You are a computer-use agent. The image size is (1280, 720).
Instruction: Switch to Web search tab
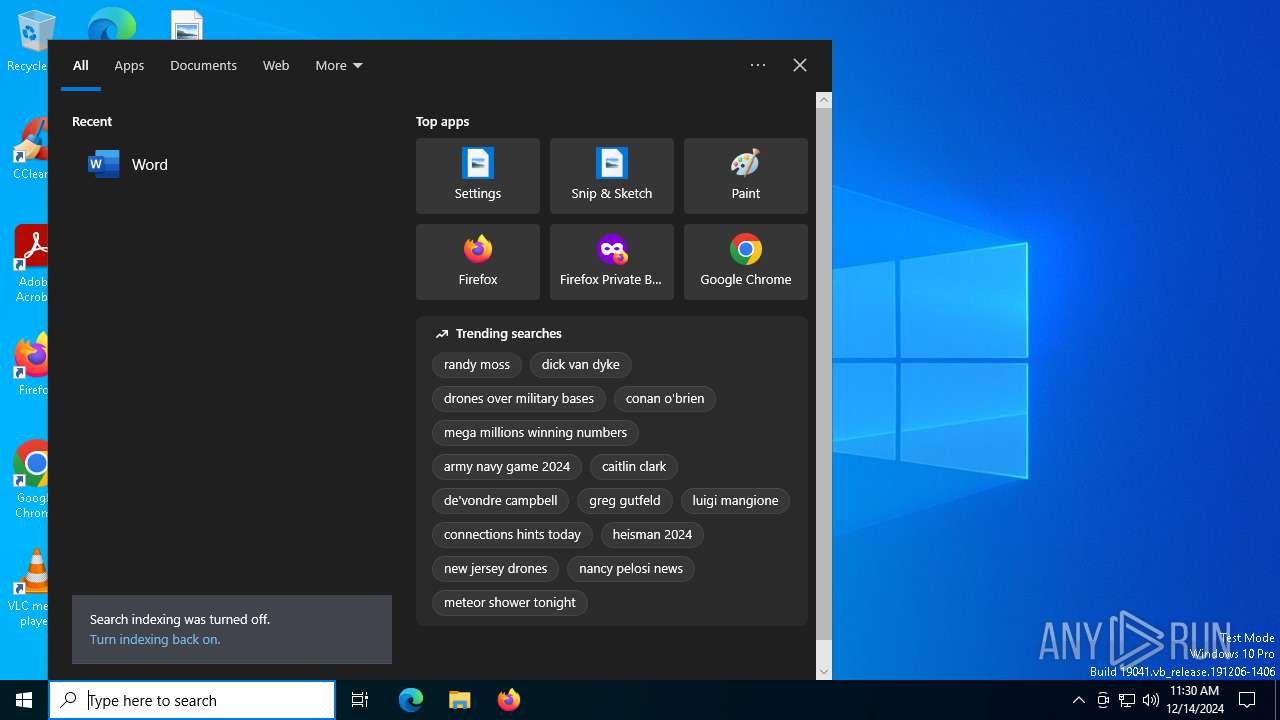(x=276, y=65)
